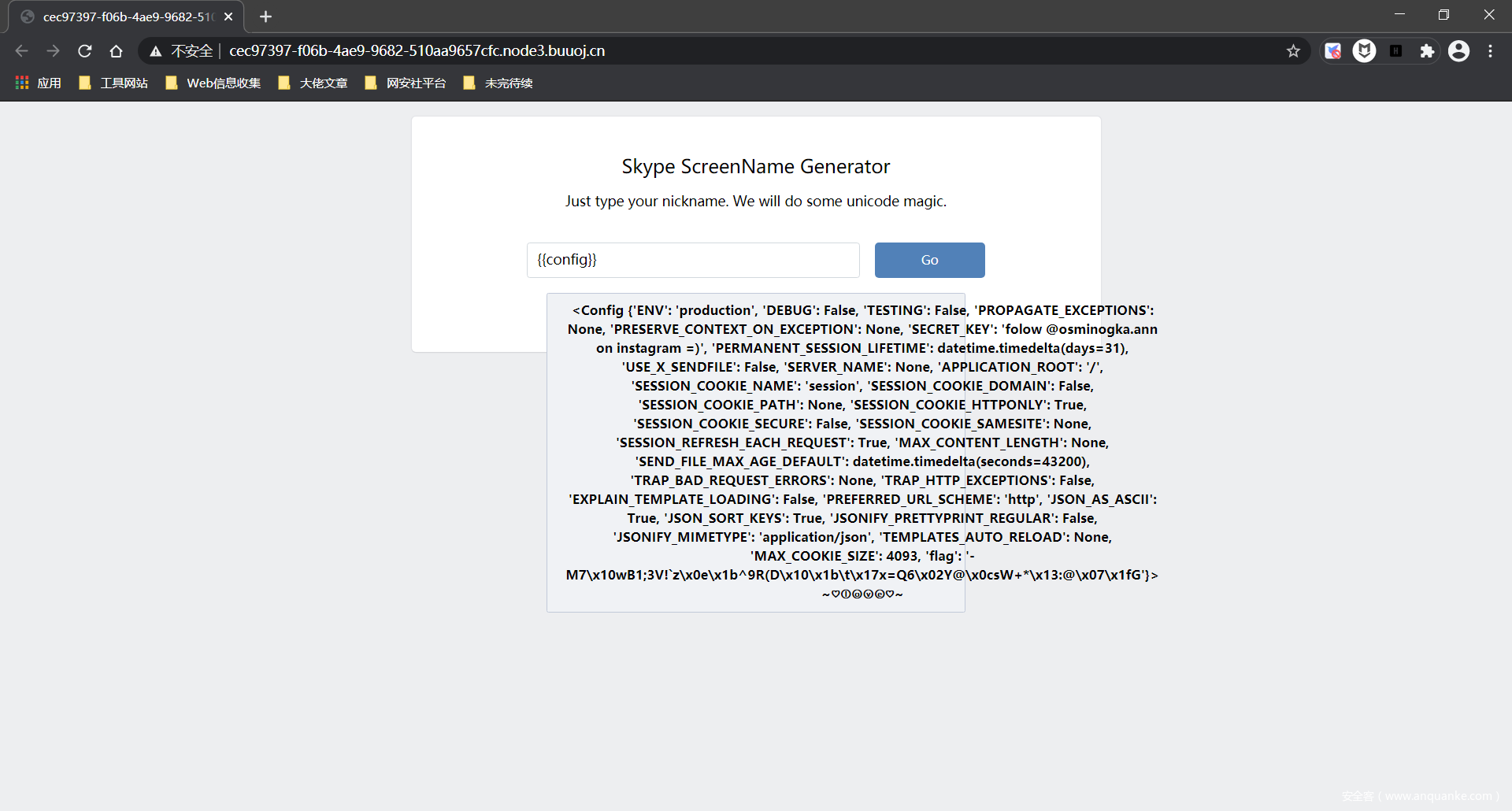Reload the current page
Image resolution: width=1512 pixels, height=811 pixels.
[x=85, y=51]
